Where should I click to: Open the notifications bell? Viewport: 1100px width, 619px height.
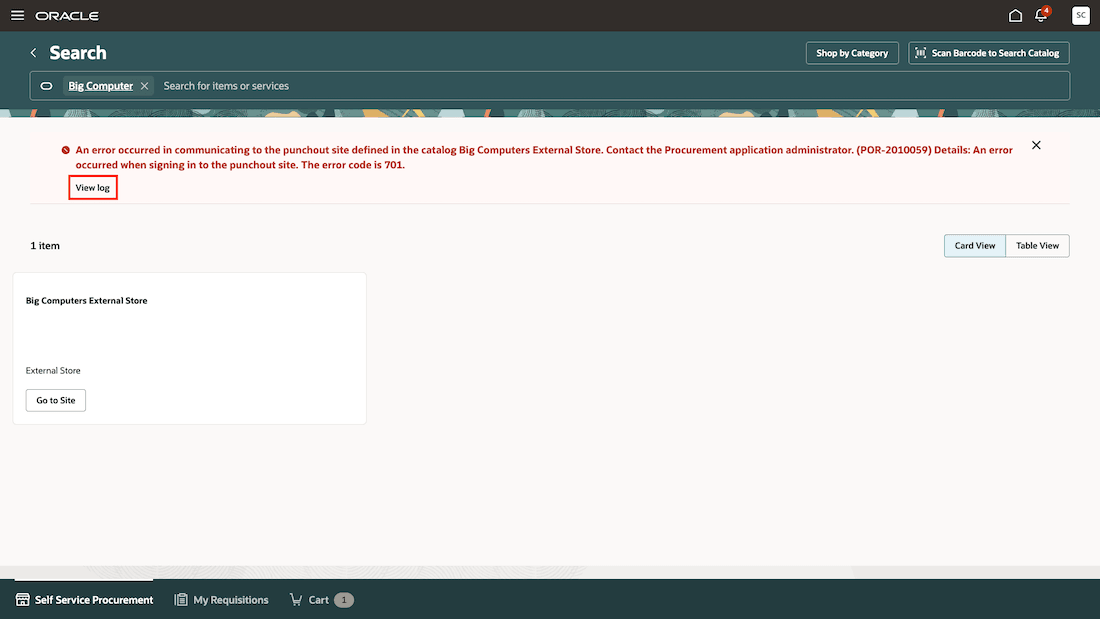(1041, 15)
